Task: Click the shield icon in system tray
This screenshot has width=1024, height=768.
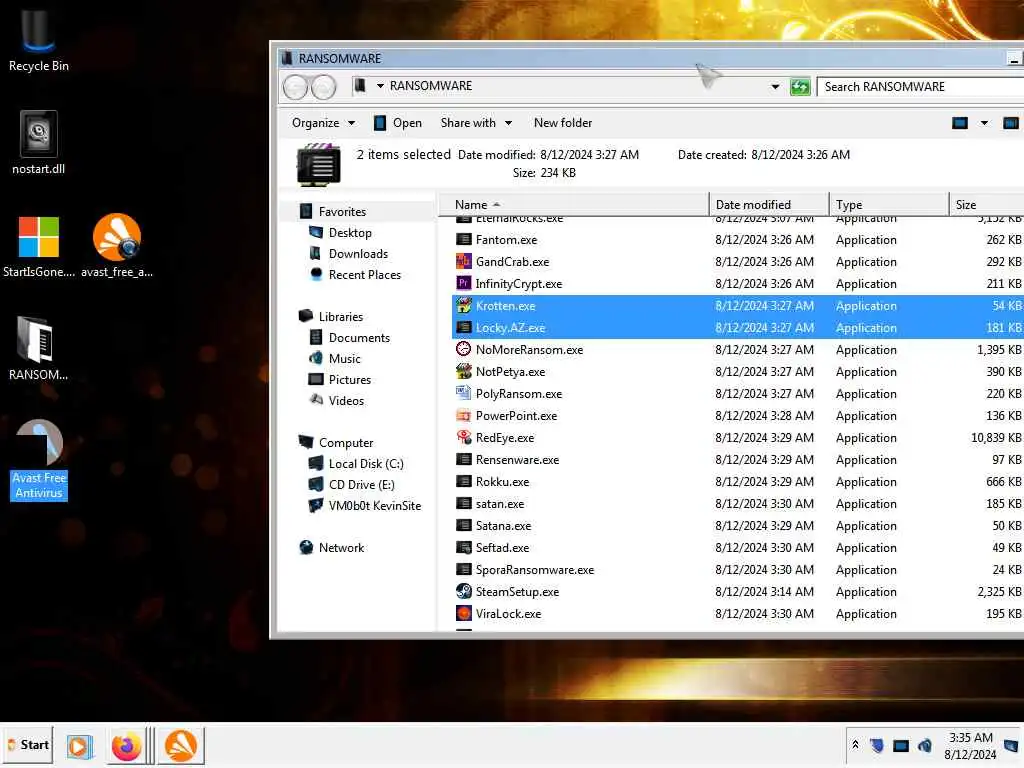Action: (x=877, y=745)
